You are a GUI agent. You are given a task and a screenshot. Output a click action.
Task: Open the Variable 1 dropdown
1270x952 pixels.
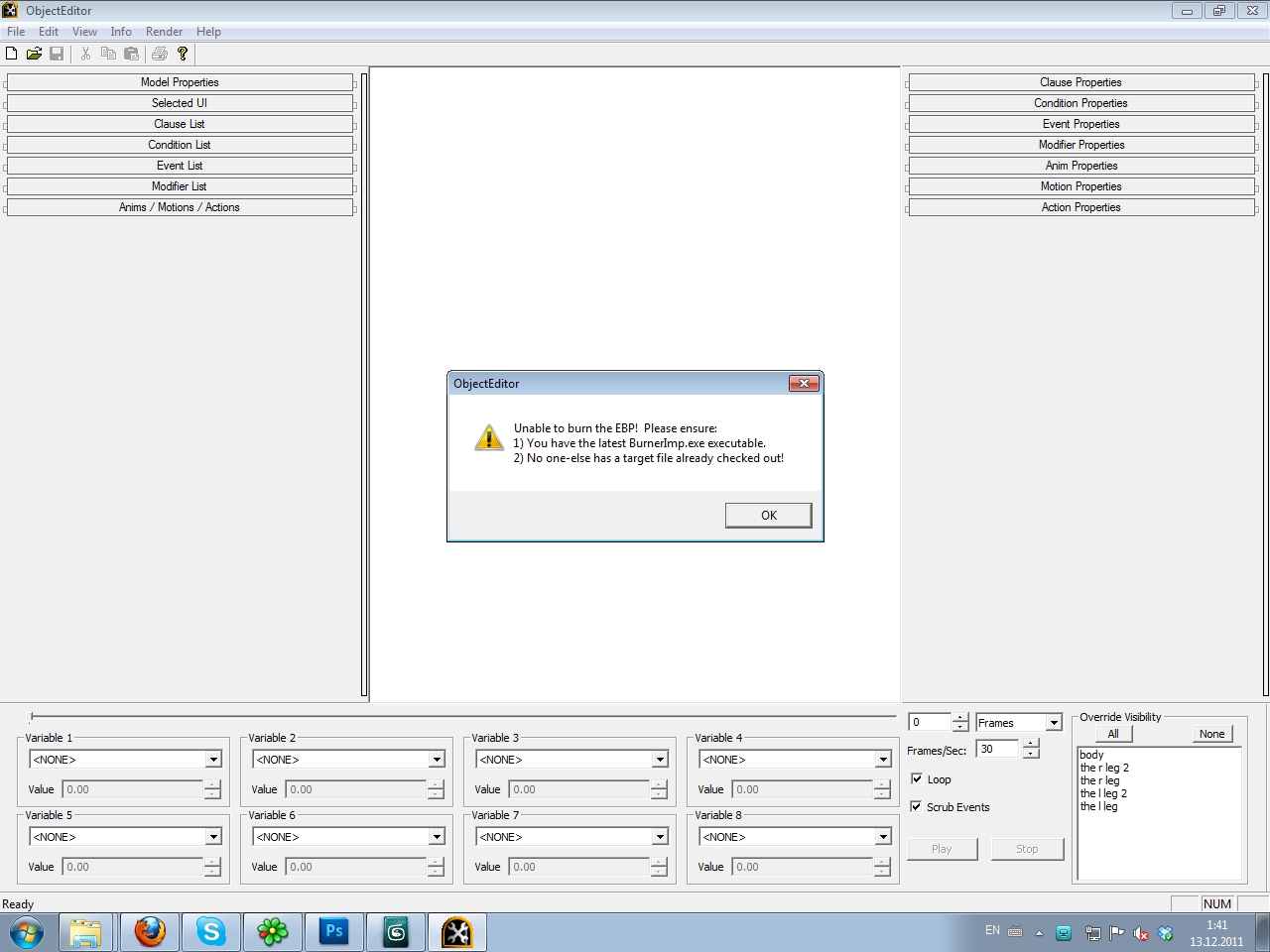[212, 760]
